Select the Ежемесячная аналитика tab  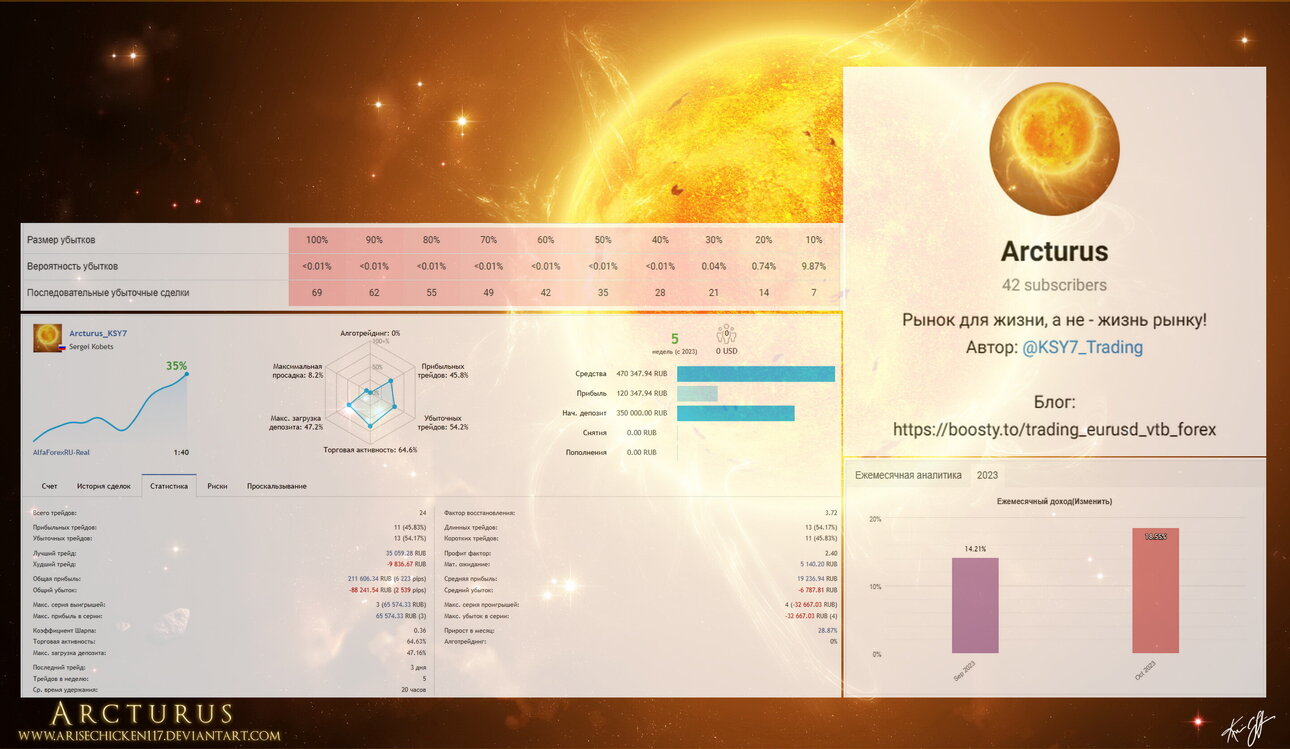(x=908, y=475)
